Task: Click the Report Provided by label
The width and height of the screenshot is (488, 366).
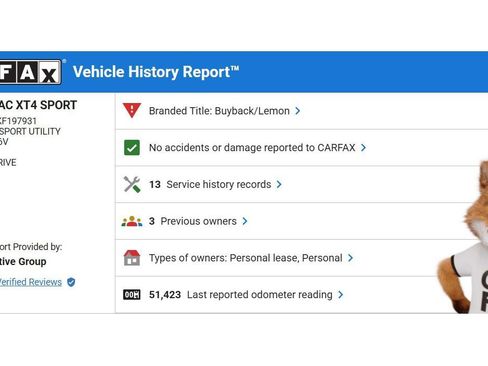Action: [31, 247]
